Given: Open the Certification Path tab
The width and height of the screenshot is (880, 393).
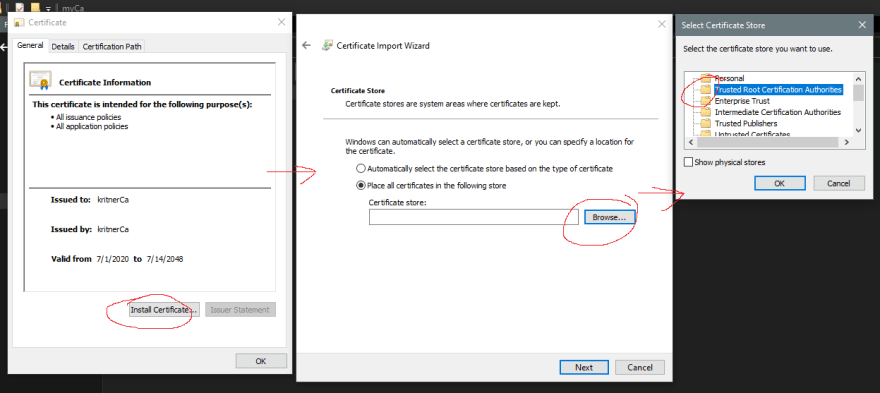Looking at the screenshot, I should pos(112,47).
